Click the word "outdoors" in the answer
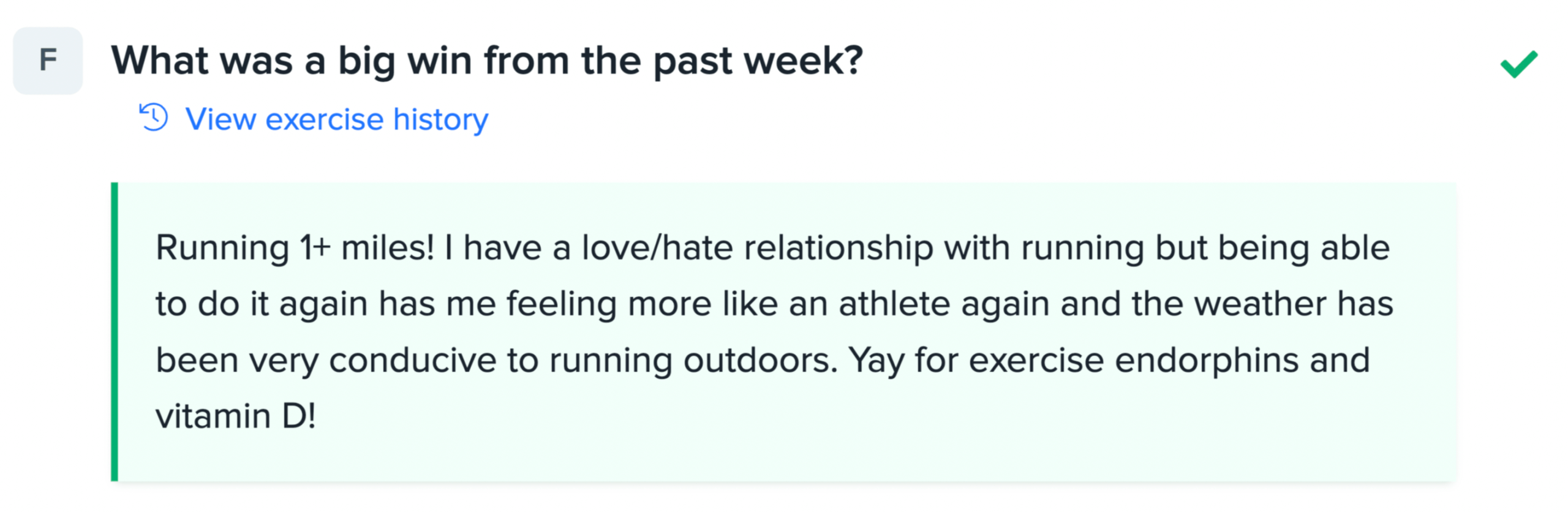The width and height of the screenshot is (1568, 512). click(x=759, y=360)
